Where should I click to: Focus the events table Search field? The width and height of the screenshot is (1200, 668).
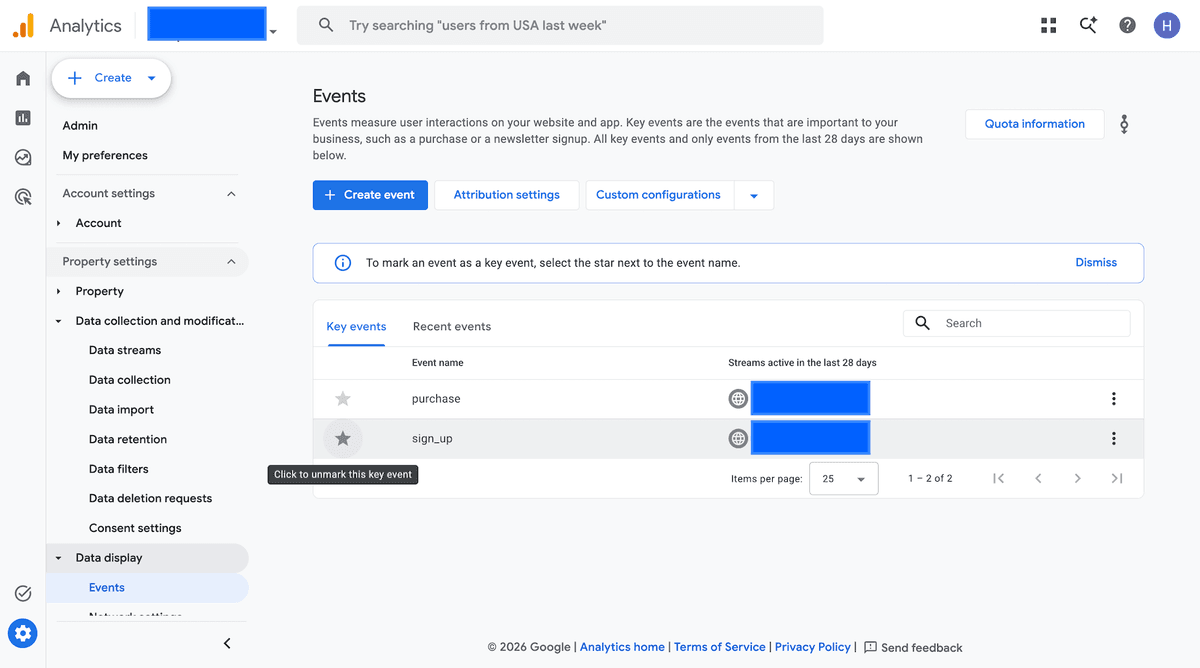(x=1017, y=323)
